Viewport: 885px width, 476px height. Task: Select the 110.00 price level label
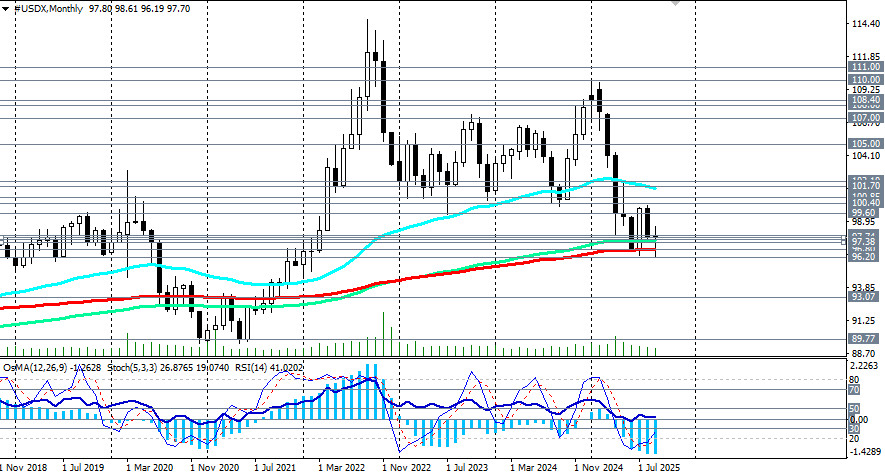[864, 79]
